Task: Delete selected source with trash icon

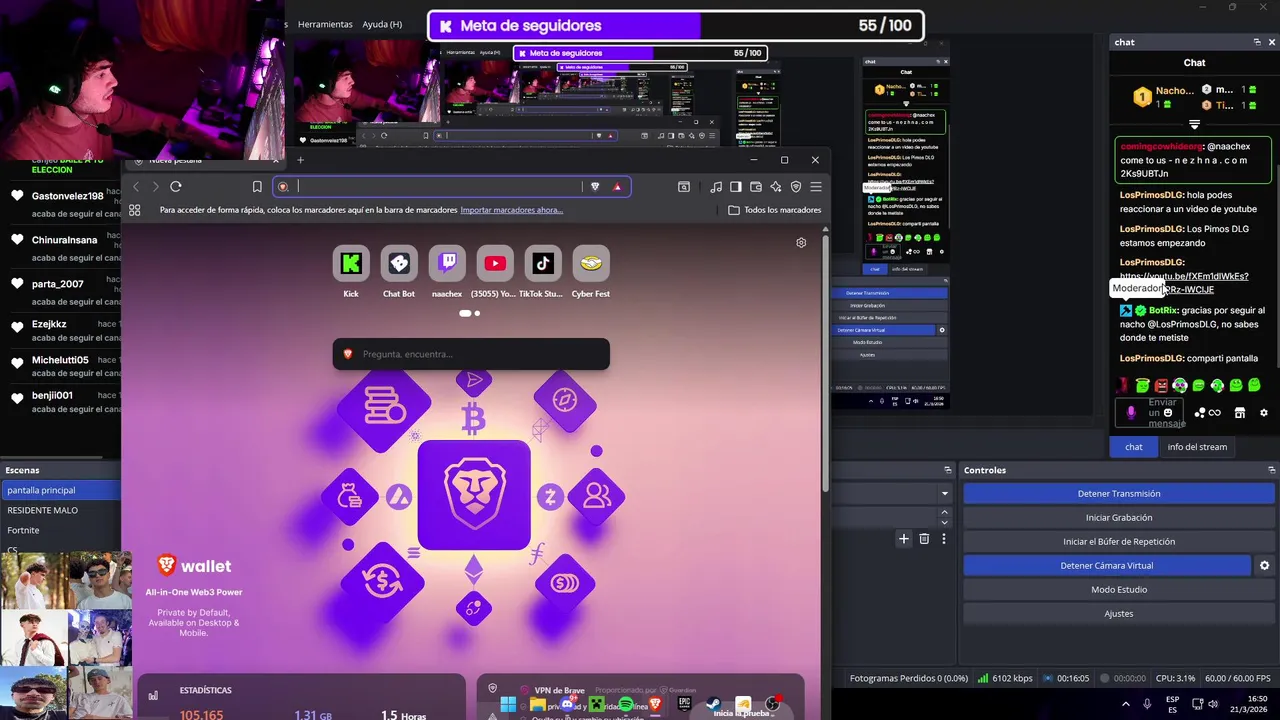Action: click(924, 539)
